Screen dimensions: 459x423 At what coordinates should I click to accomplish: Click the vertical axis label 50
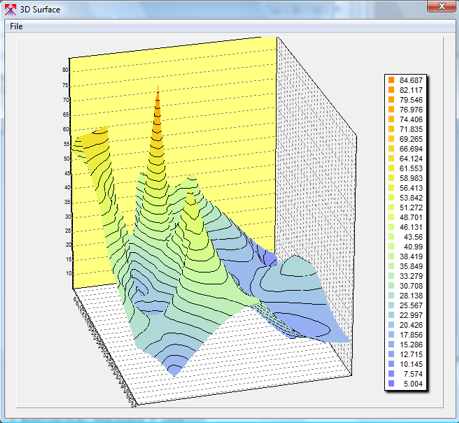pyautogui.click(x=66, y=159)
